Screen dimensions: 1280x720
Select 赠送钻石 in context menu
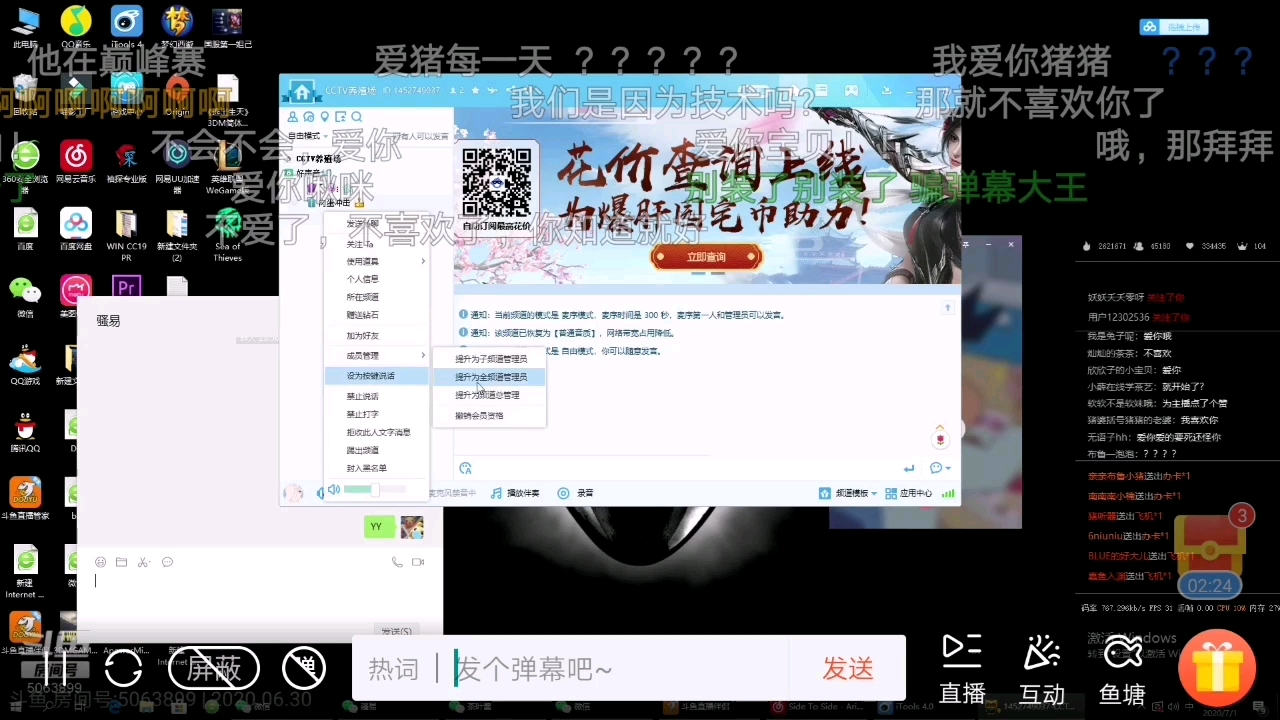pyautogui.click(x=377, y=315)
